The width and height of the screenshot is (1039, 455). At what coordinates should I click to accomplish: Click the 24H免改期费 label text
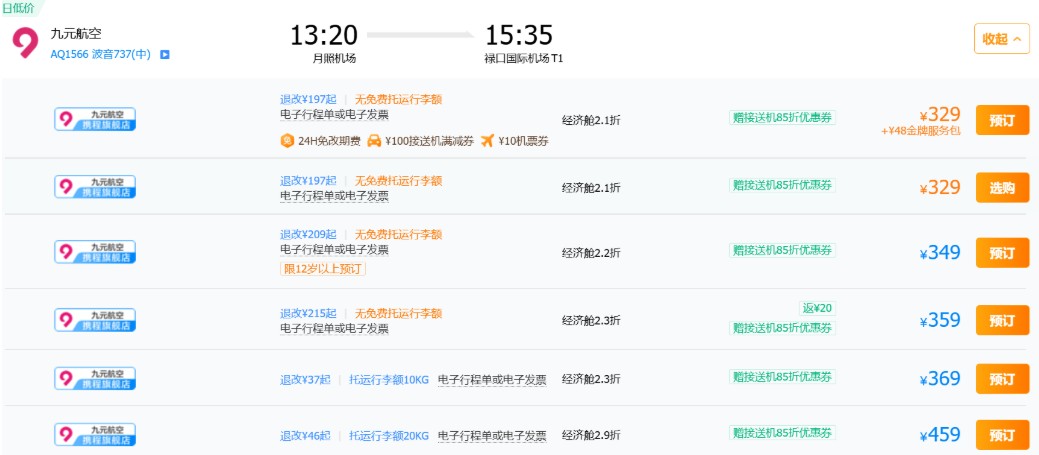(x=329, y=141)
